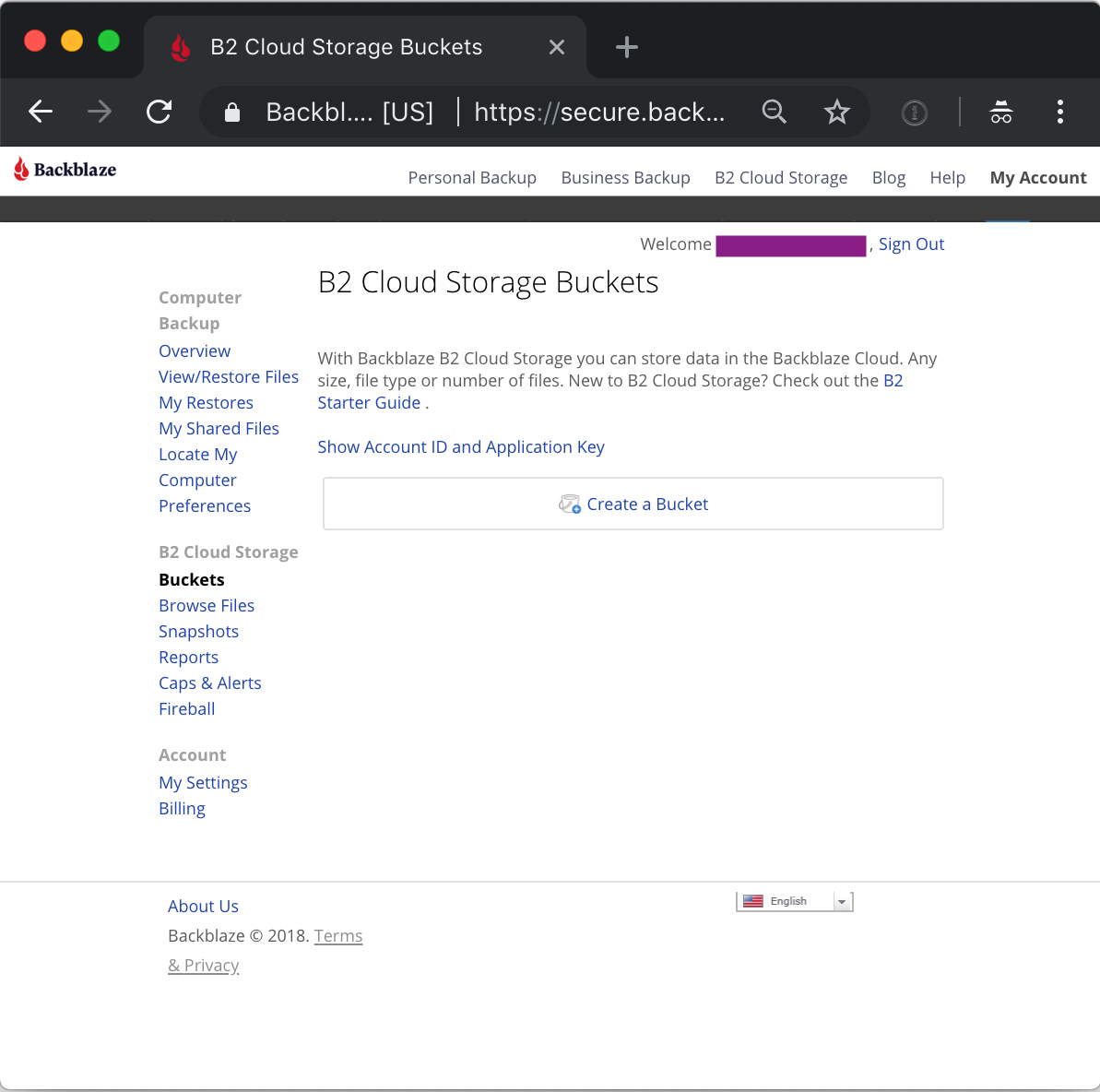Go to My Restores

[x=206, y=403]
